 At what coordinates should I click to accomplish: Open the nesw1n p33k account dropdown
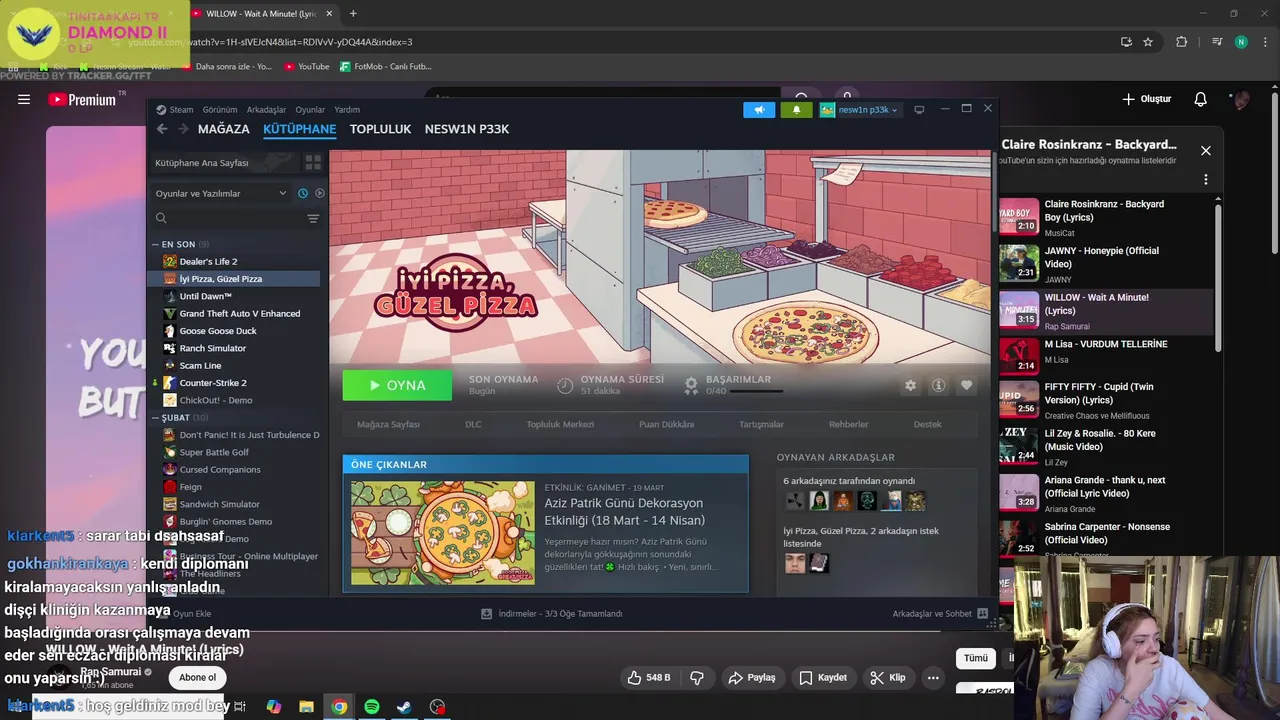coord(859,110)
